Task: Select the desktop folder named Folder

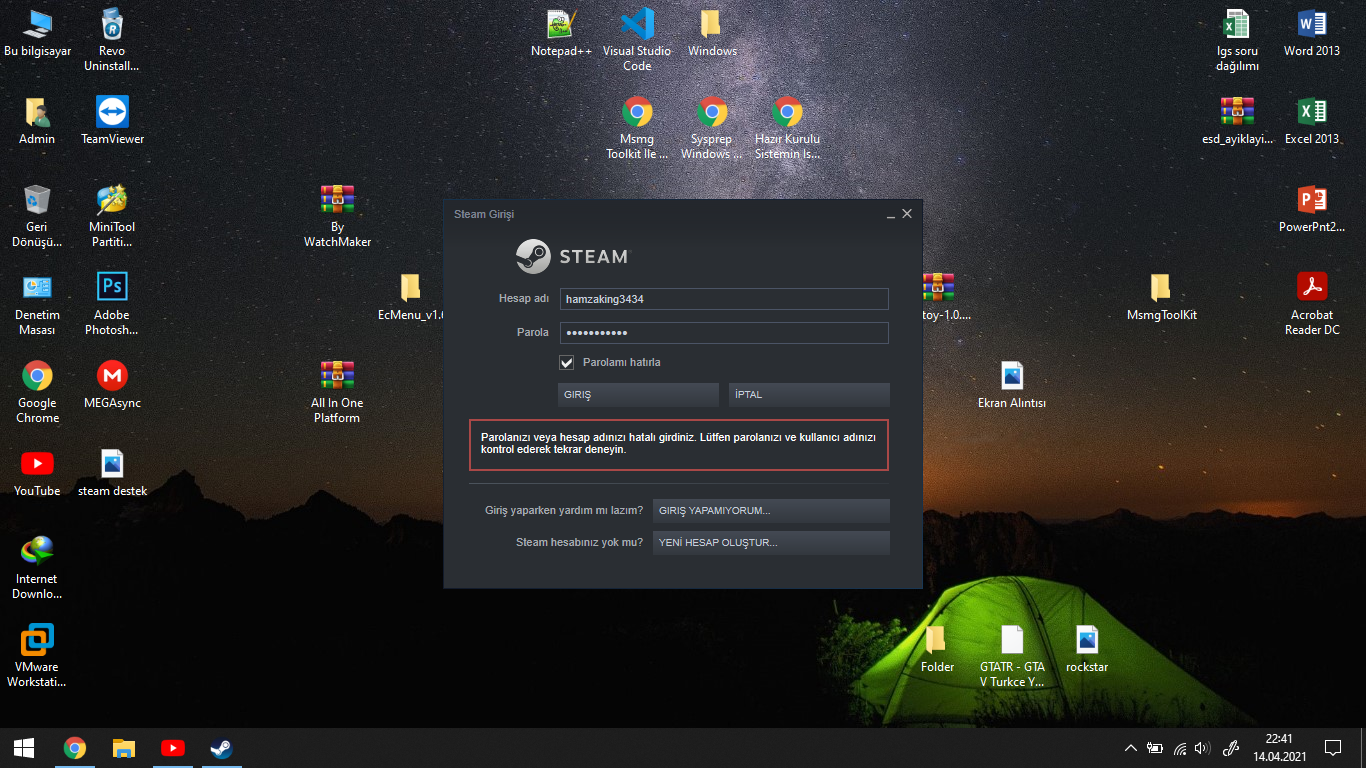Action: point(937,649)
